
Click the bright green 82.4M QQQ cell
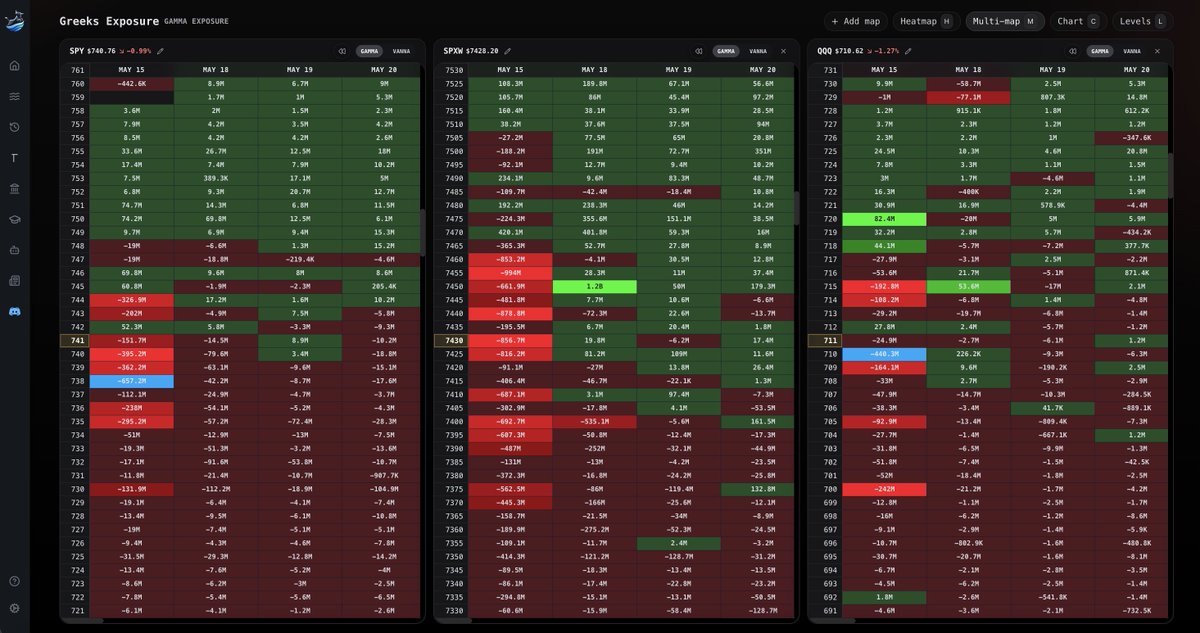point(884,219)
